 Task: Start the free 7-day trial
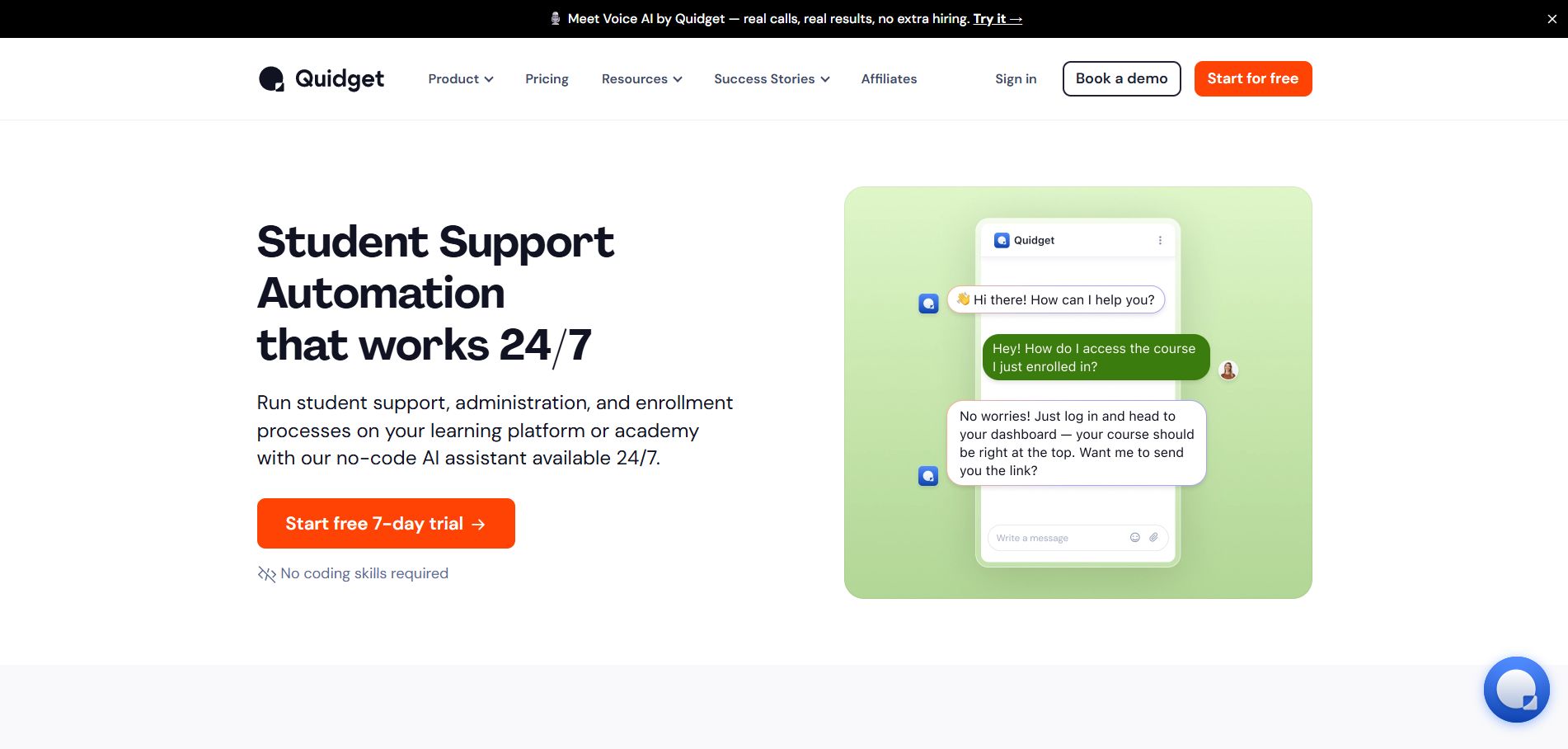click(x=386, y=523)
